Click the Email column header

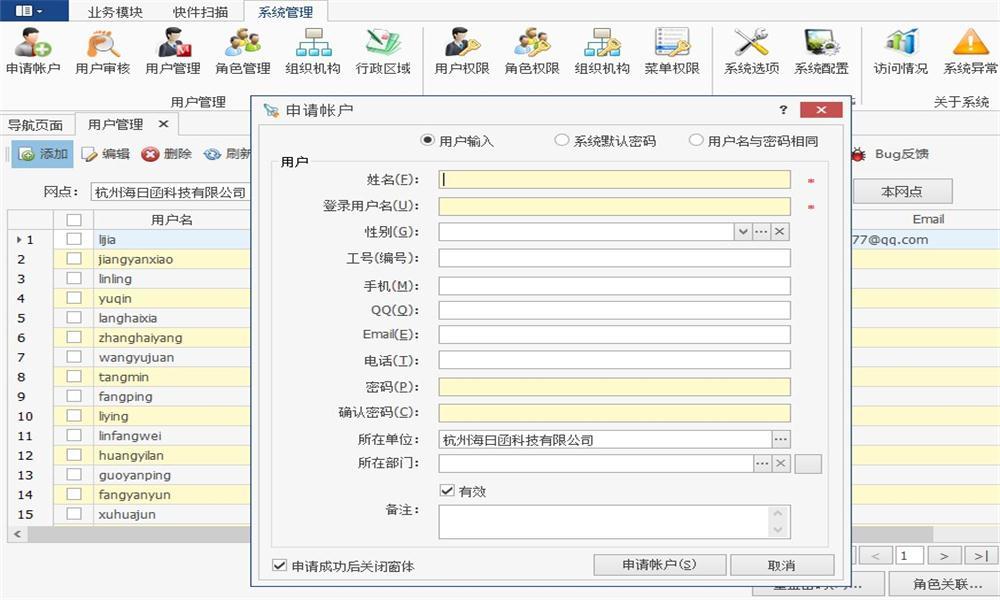click(927, 219)
